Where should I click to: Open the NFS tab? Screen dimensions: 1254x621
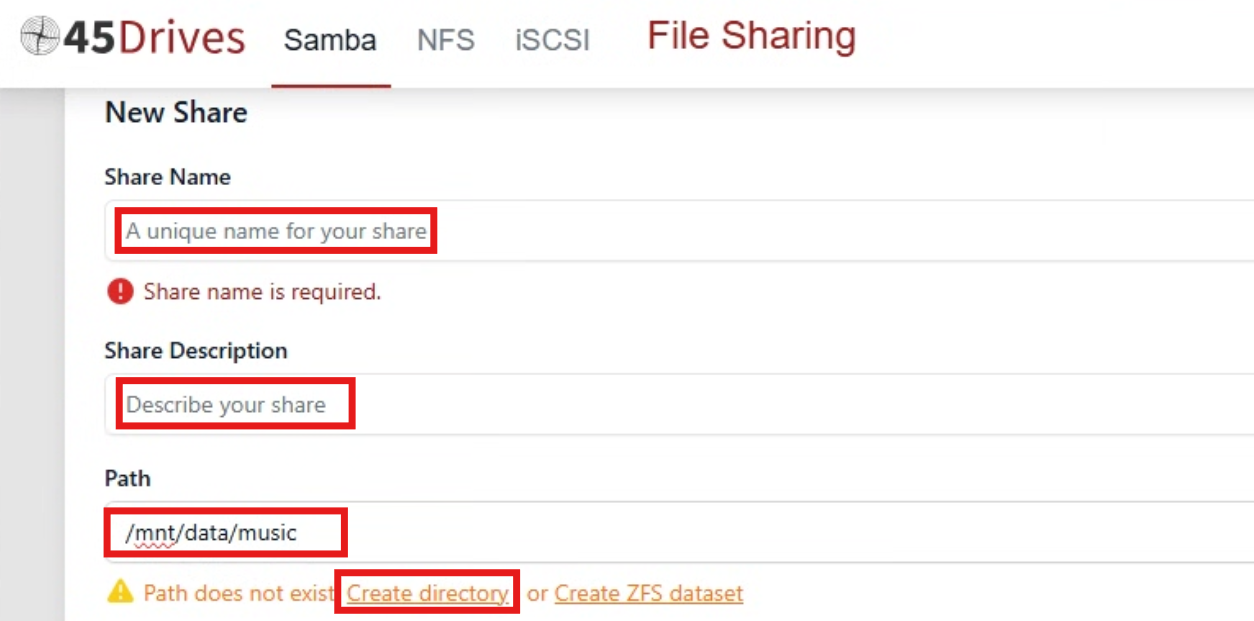click(x=446, y=40)
